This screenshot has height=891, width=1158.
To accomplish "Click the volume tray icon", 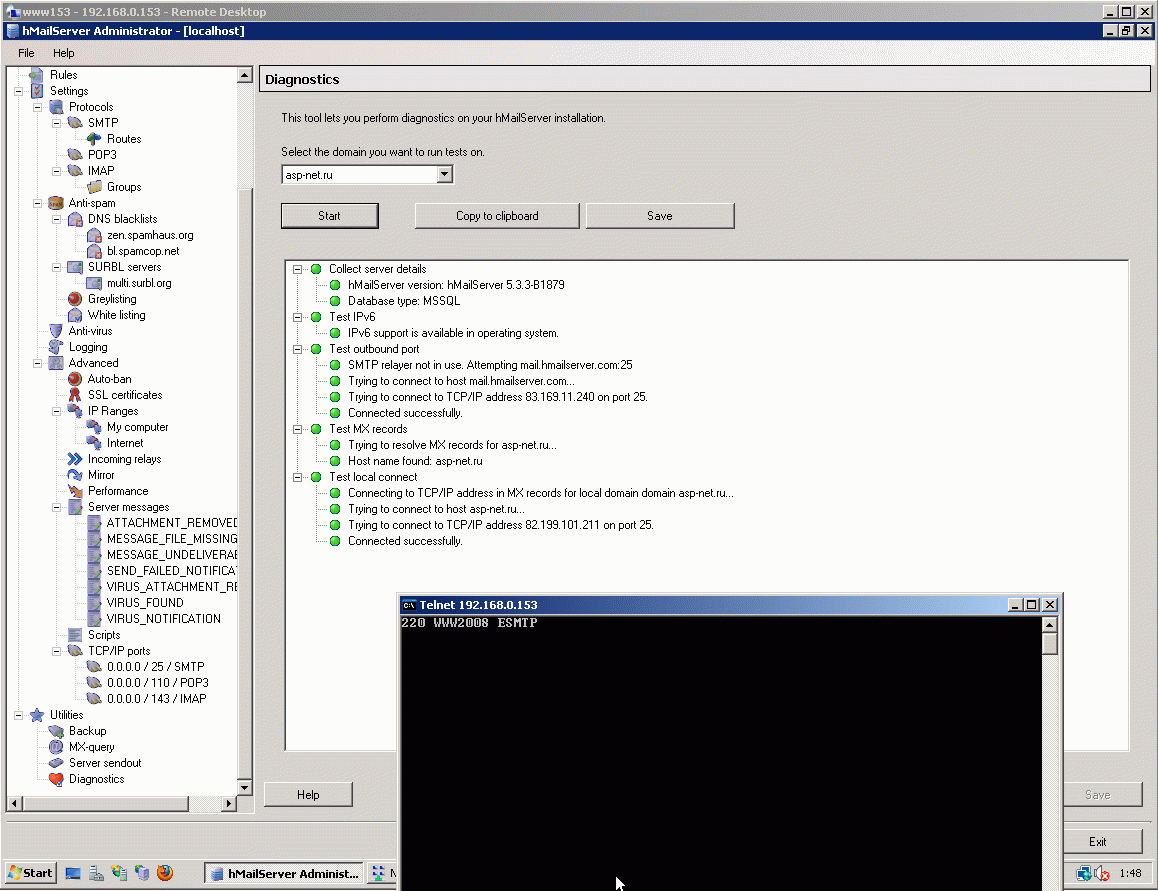I will coord(1102,873).
